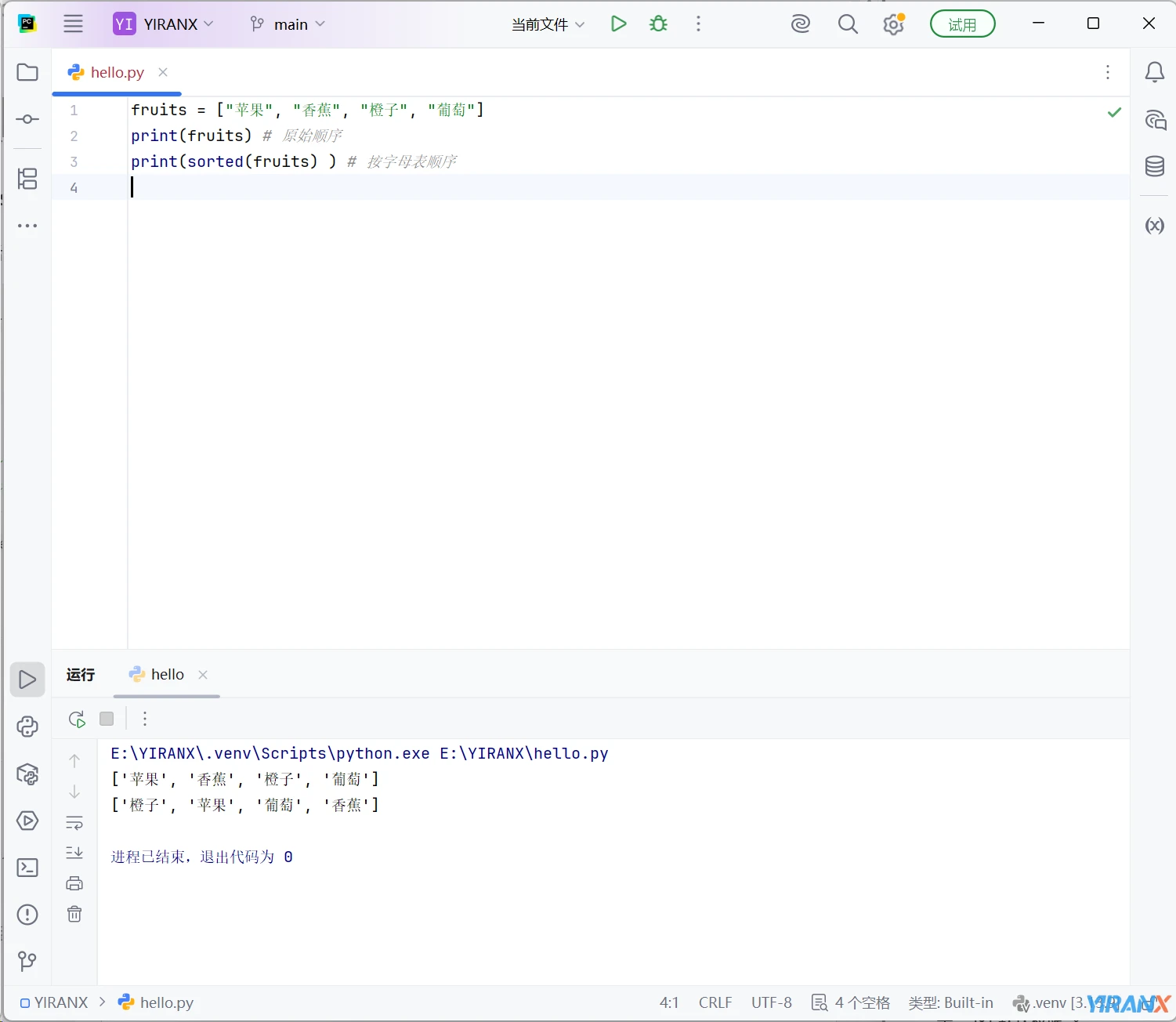Open the Problems tool window

(27, 915)
